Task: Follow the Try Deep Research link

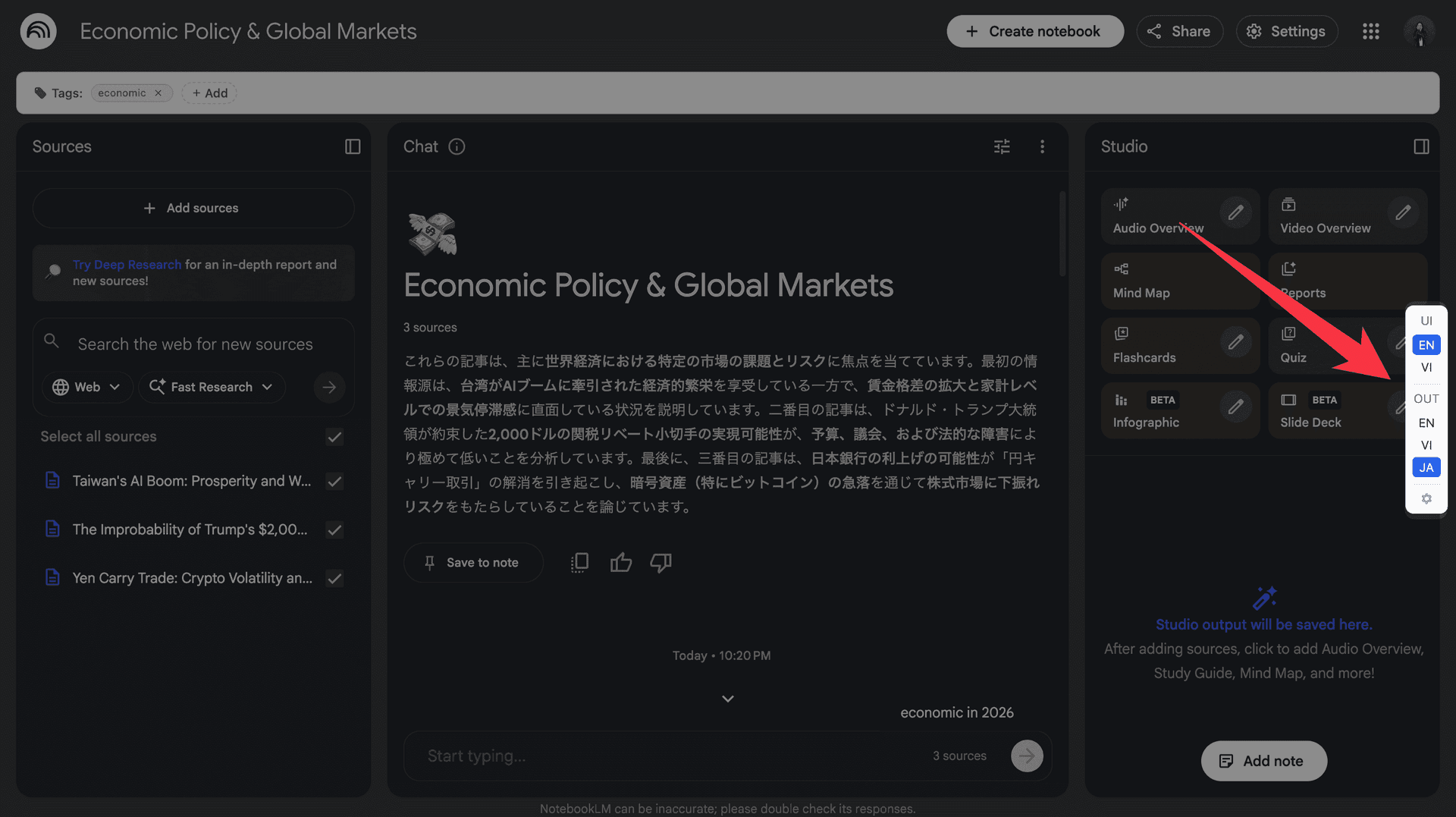Action: (127, 265)
